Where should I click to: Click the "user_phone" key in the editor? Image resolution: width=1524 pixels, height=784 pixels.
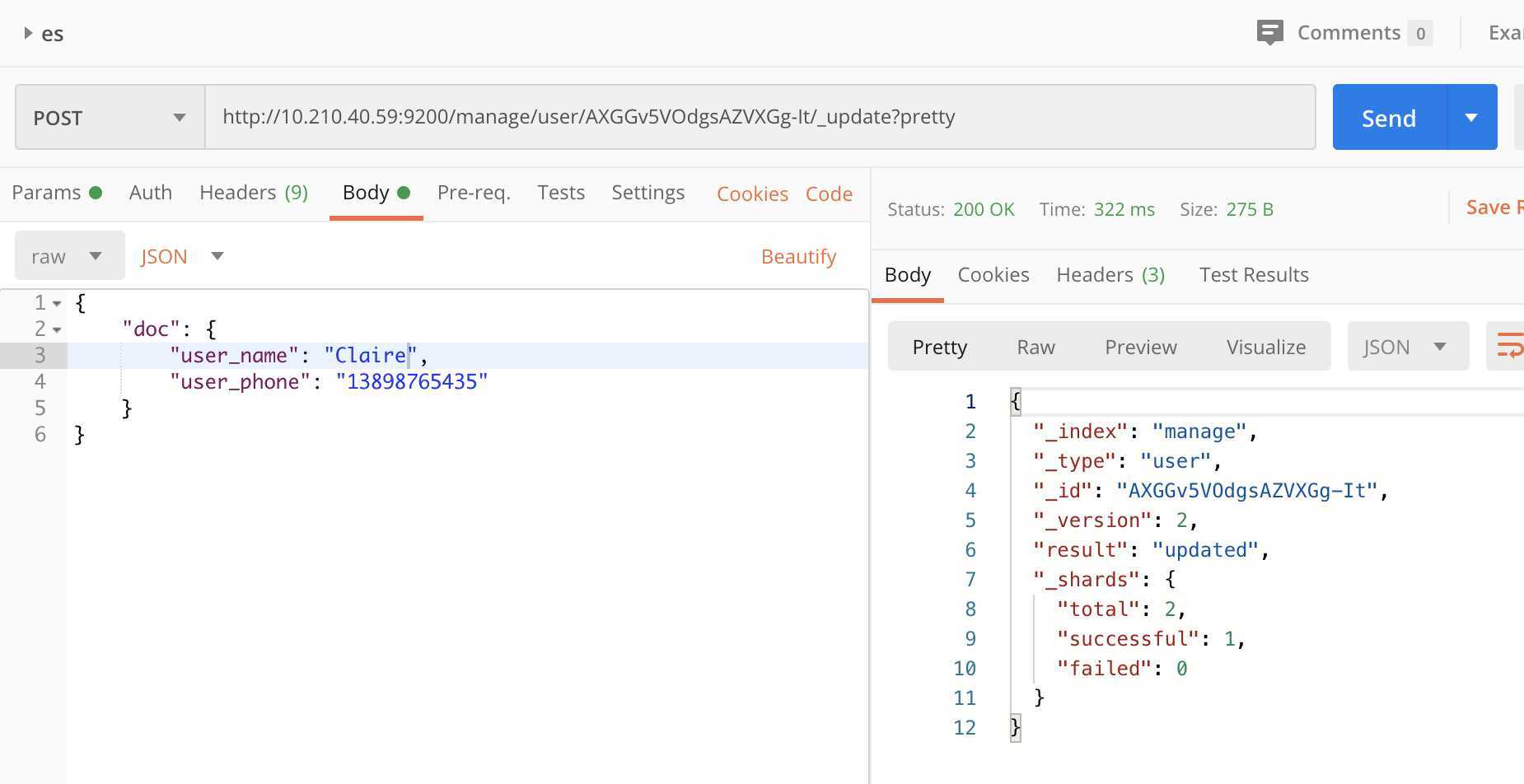pos(240,382)
